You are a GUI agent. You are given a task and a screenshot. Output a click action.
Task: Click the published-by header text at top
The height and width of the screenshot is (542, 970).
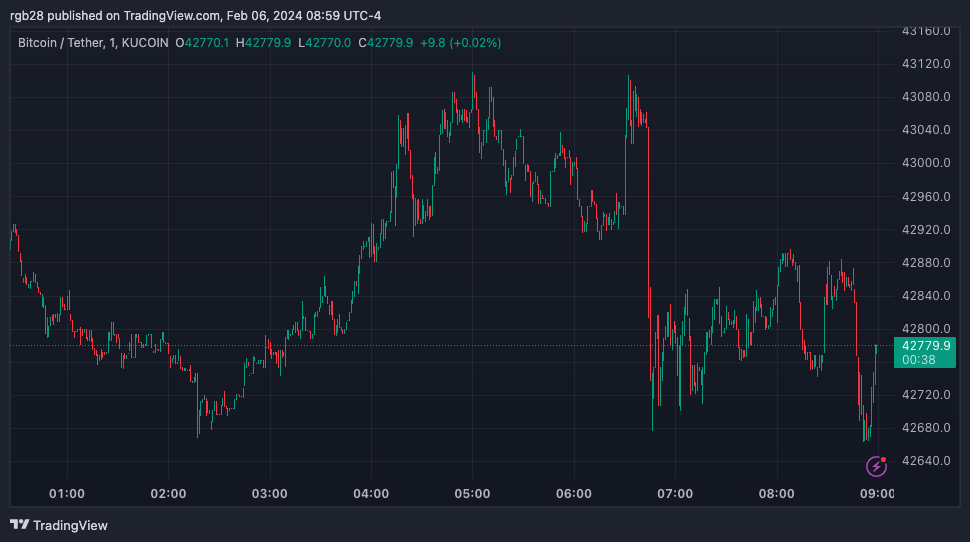coord(195,15)
